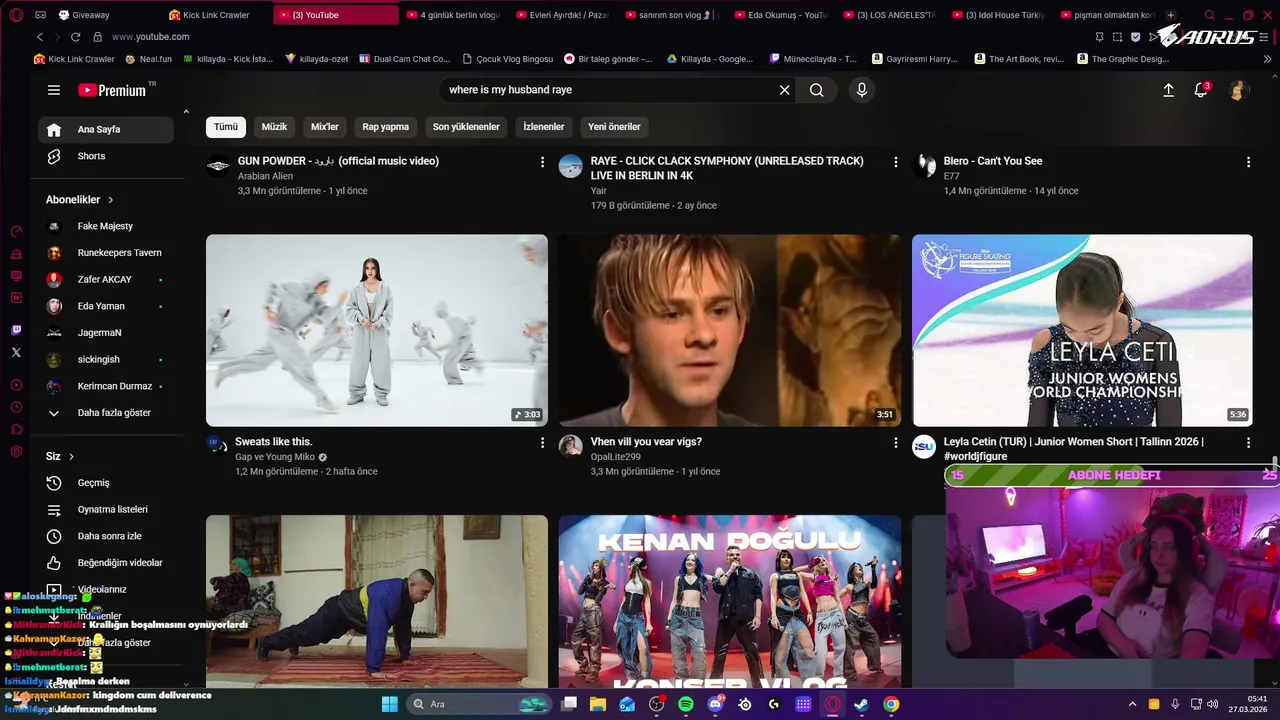Open more options for Blero Can't You See
The height and width of the screenshot is (720, 1280).
pyautogui.click(x=1248, y=162)
